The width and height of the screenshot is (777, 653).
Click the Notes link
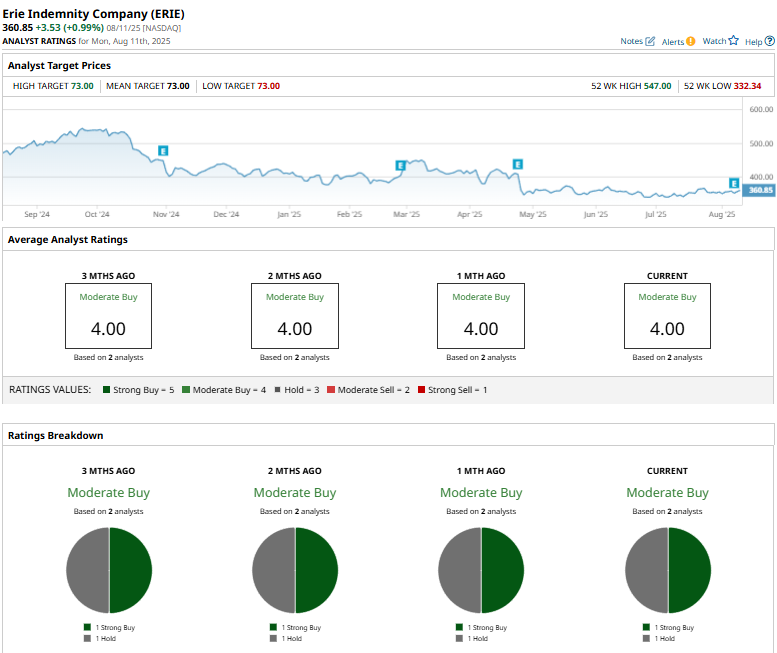coord(631,41)
